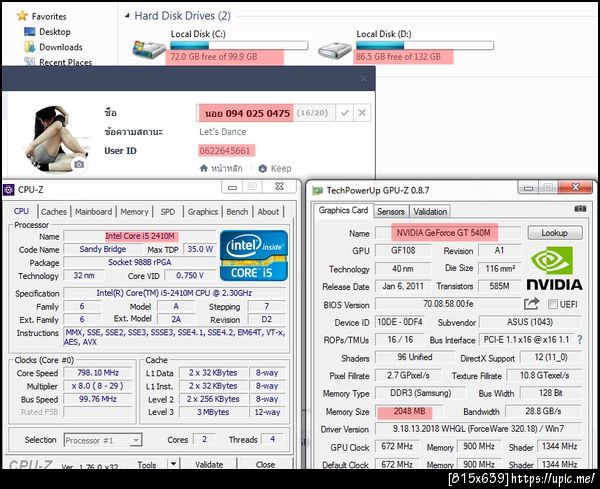Screen dimensions: 600x489
Task: Save BIOS with the export arrow icon
Action: click(x=532, y=304)
